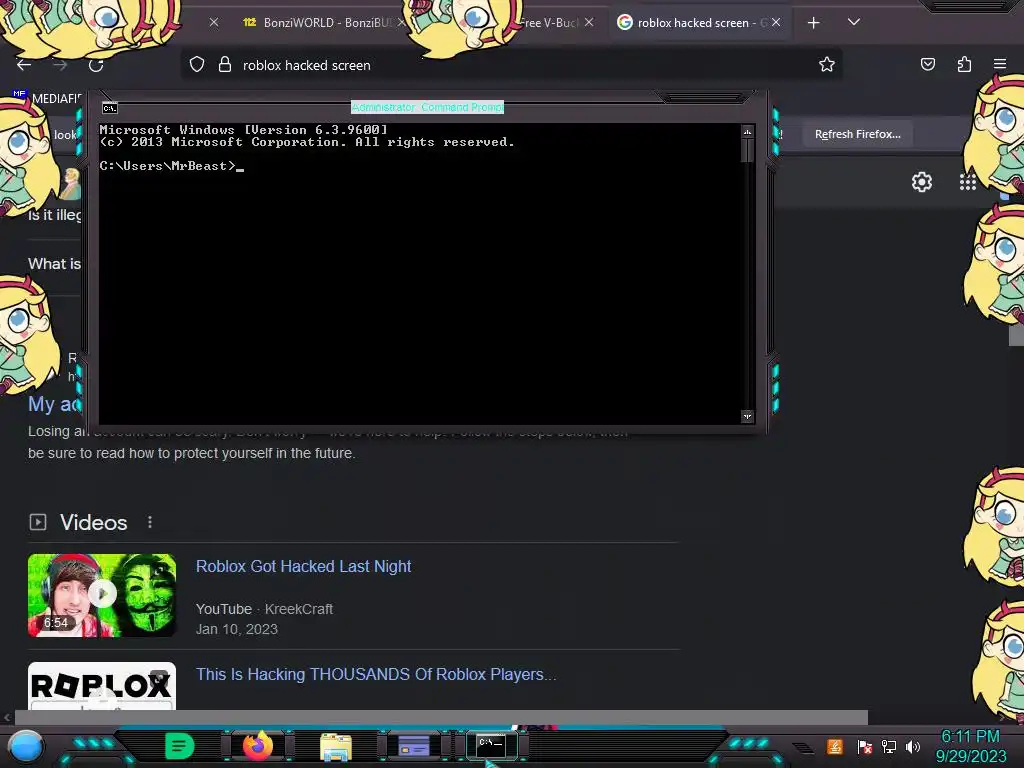This screenshot has height=768, width=1024.
Task: Click the Java tray icon
Action: [835, 746]
